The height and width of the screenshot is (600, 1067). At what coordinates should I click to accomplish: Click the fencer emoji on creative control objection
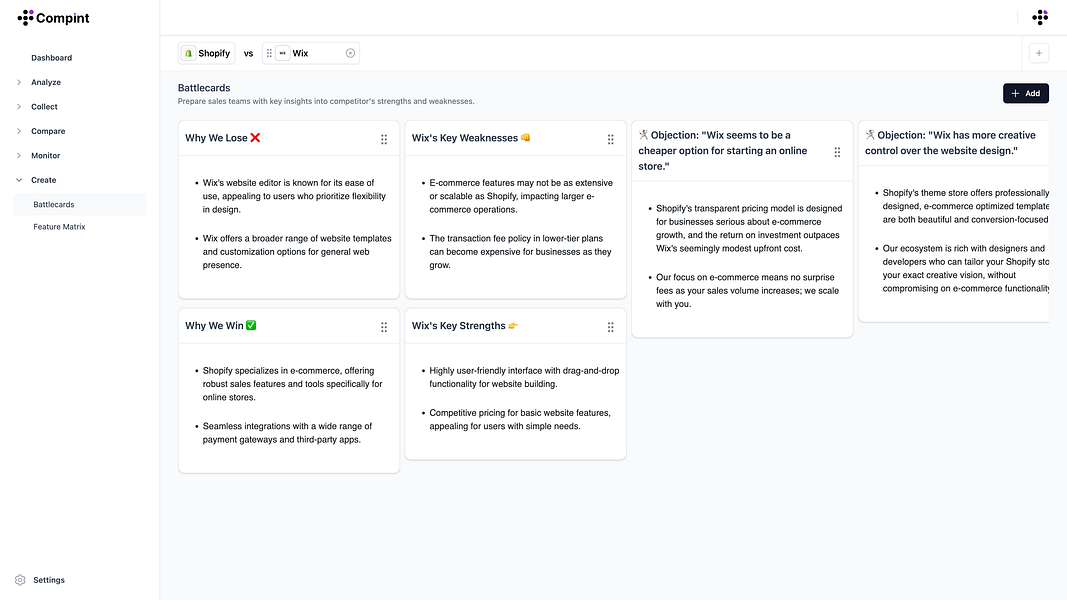click(x=870, y=135)
